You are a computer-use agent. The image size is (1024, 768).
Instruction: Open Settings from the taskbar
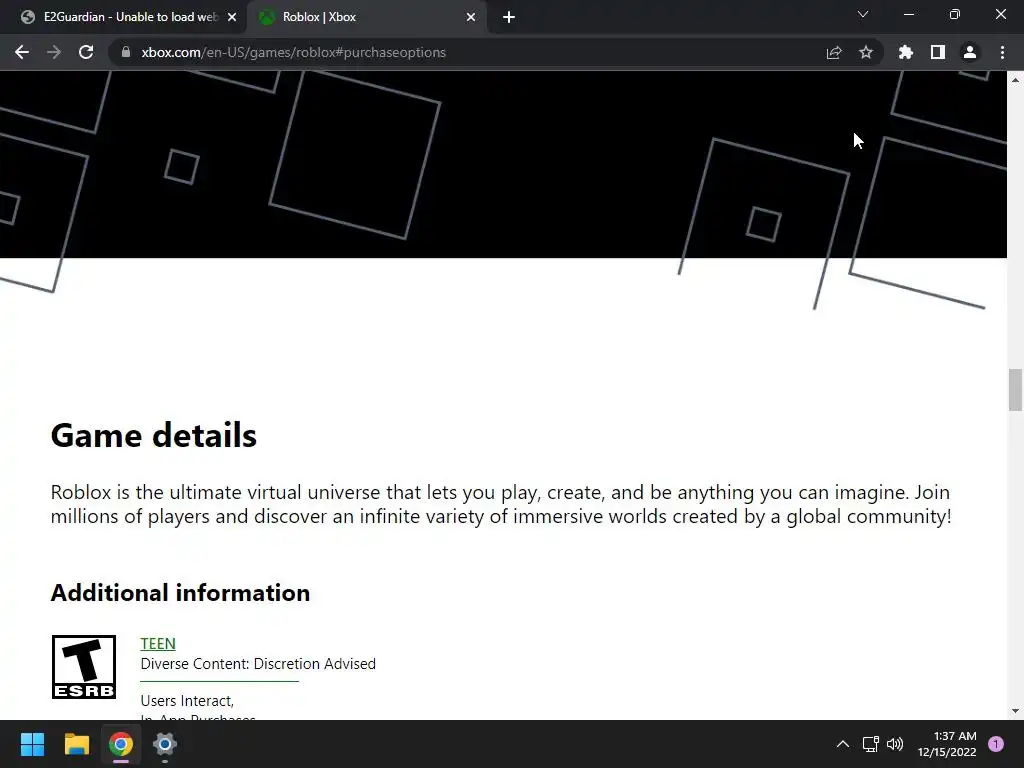165,744
